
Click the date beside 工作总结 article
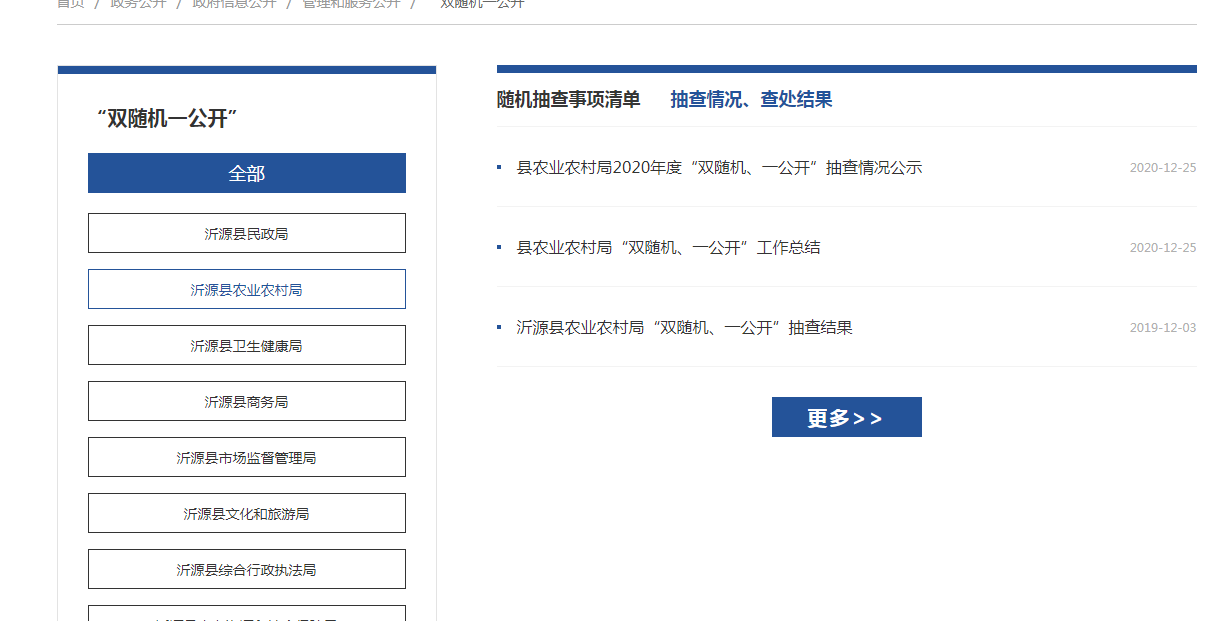click(1162, 248)
